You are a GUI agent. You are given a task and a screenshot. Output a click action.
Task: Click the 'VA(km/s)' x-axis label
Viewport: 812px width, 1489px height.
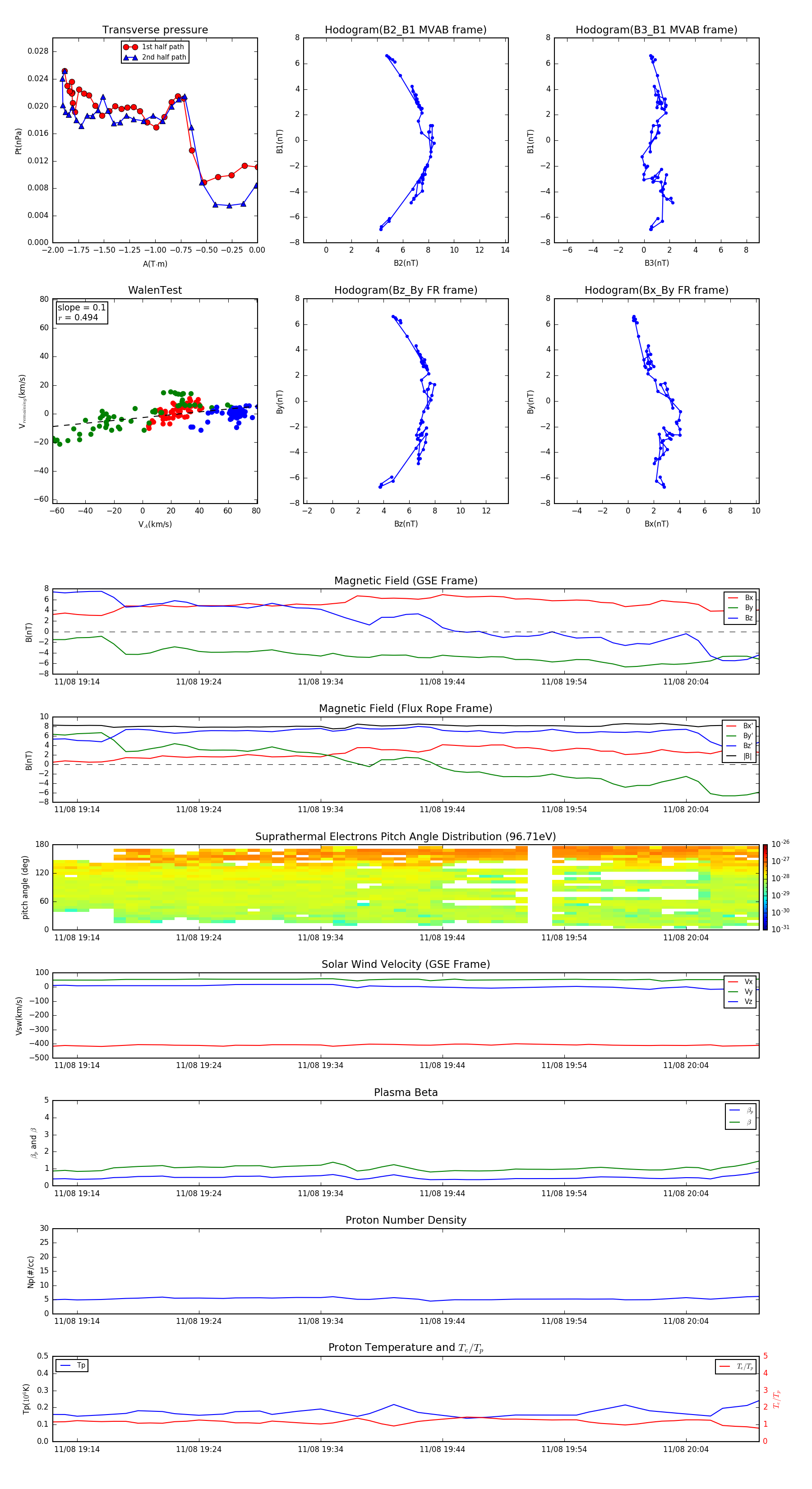coord(155,524)
